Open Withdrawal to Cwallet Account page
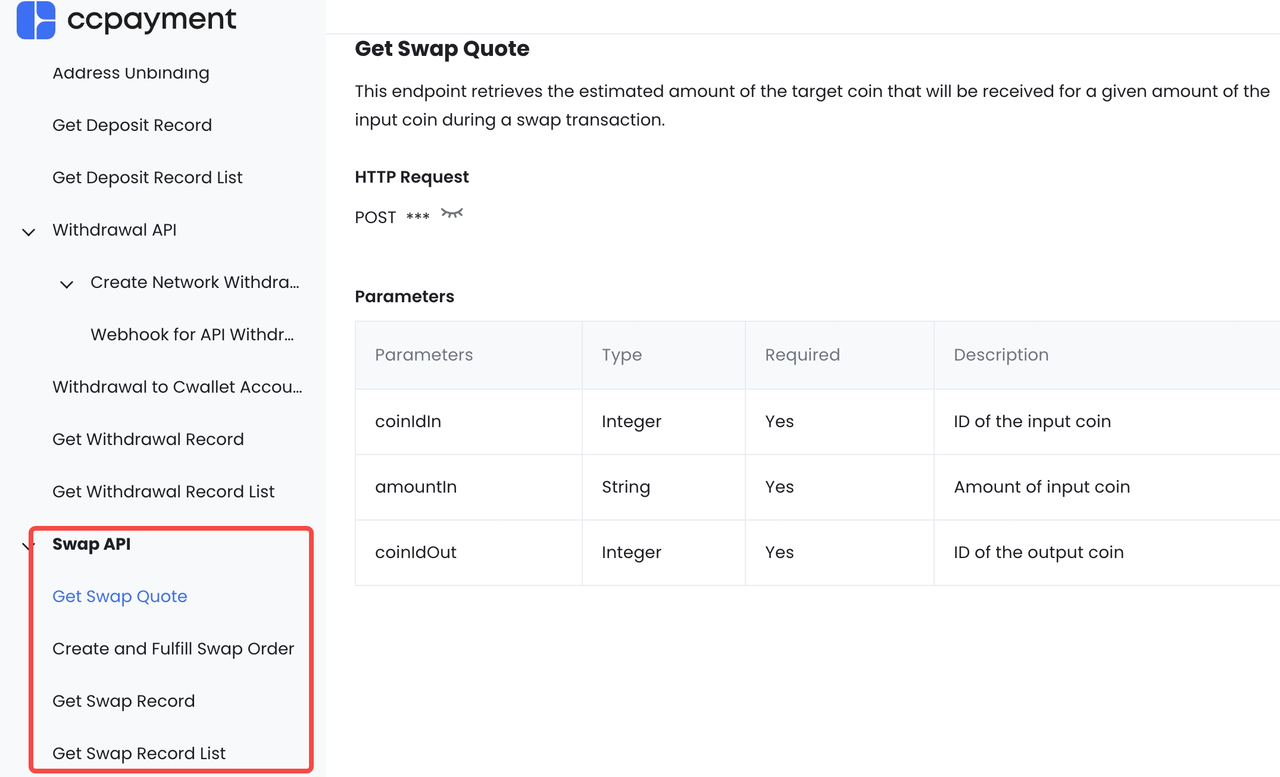This screenshot has width=1280, height=777. coord(177,387)
